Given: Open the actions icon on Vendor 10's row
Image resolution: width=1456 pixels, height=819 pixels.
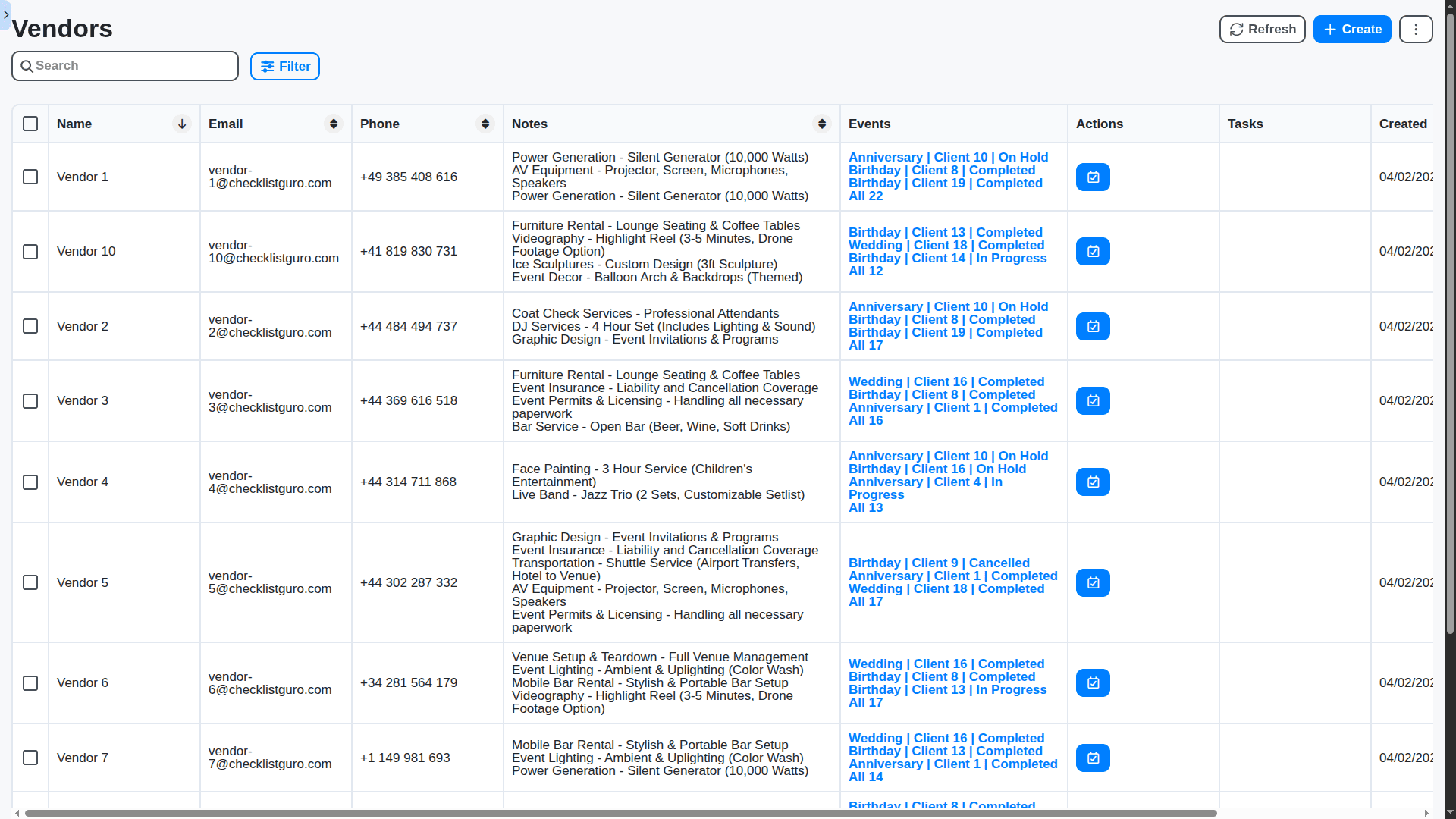Looking at the screenshot, I should click(x=1092, y=251).
